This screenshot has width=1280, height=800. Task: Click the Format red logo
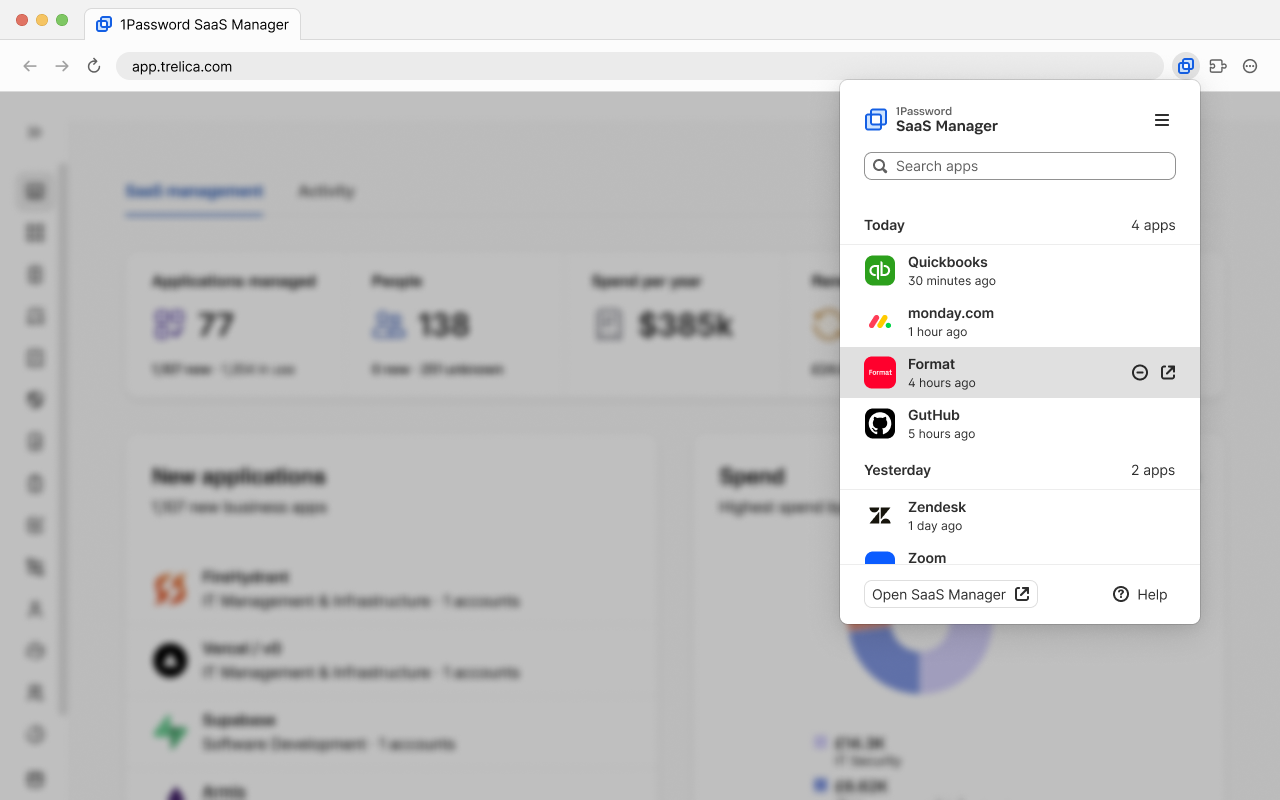click(x=880, y=372)
